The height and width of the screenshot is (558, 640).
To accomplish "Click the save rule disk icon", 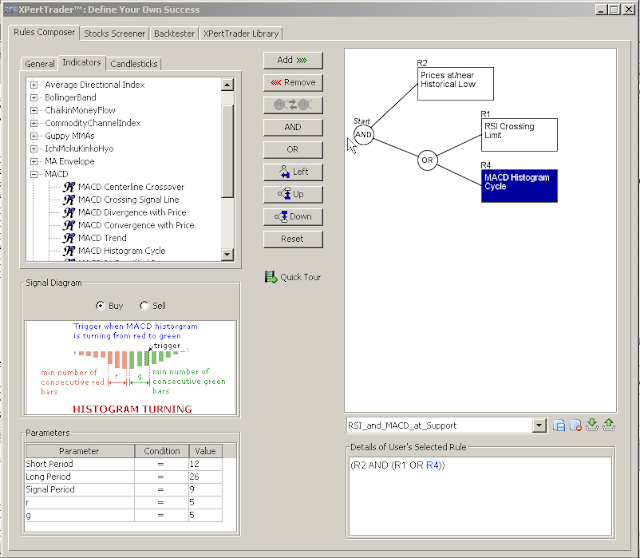I will click(x=559, y=425).
